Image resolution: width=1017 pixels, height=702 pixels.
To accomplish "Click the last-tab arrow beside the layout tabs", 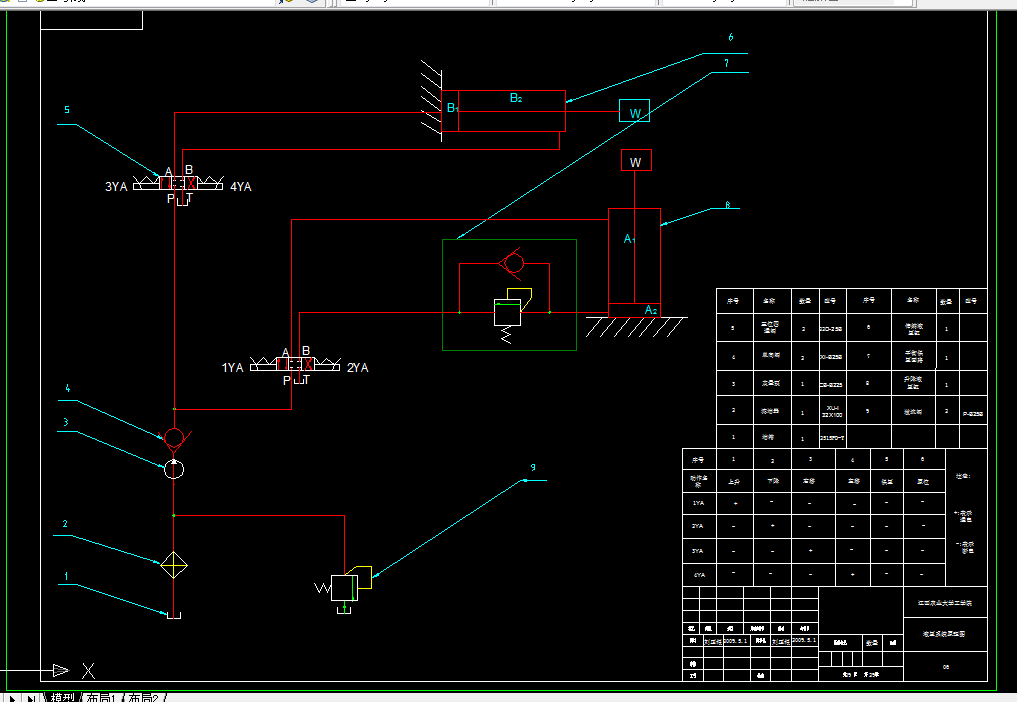I will [30, 698].
